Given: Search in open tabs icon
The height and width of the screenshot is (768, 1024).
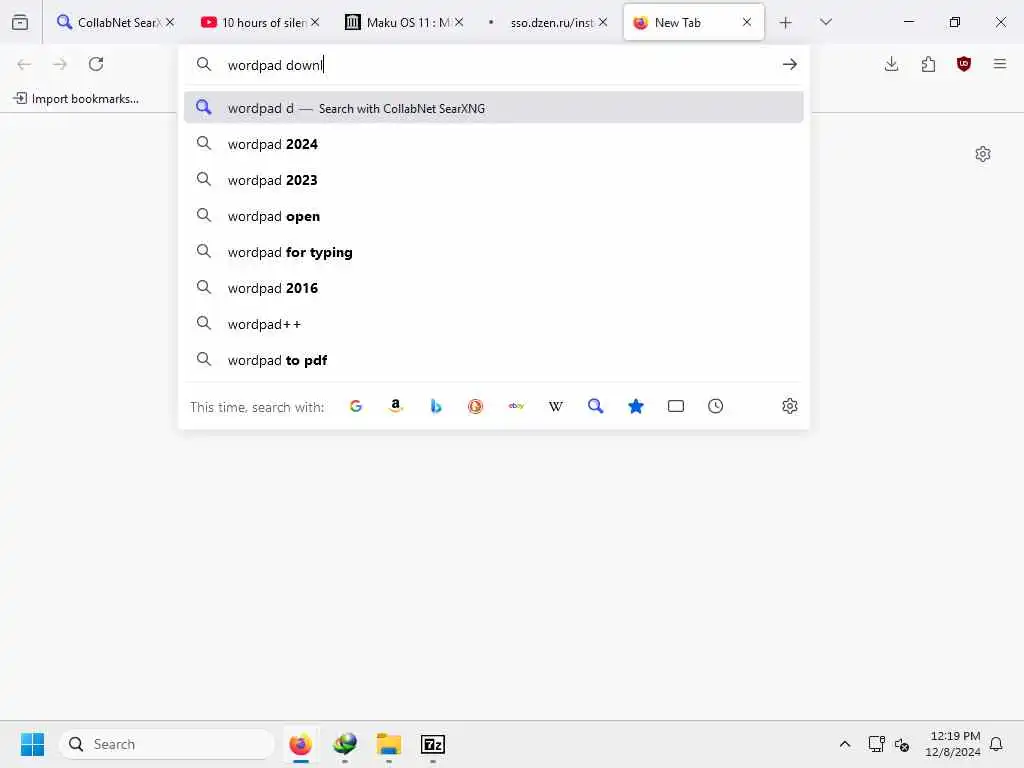Looking at the screenshot, I should [676, 406].
